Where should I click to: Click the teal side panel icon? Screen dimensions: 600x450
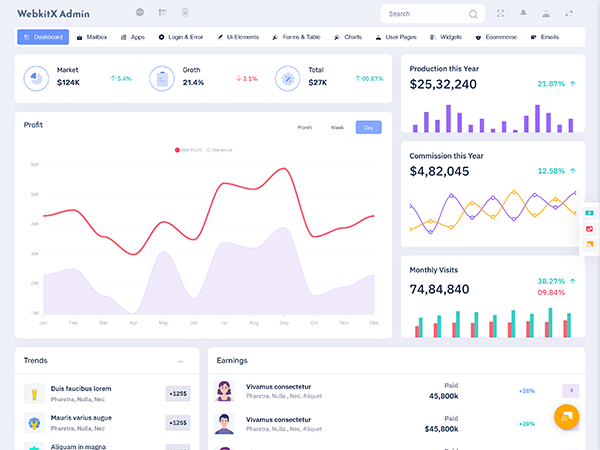click(590, 213)
